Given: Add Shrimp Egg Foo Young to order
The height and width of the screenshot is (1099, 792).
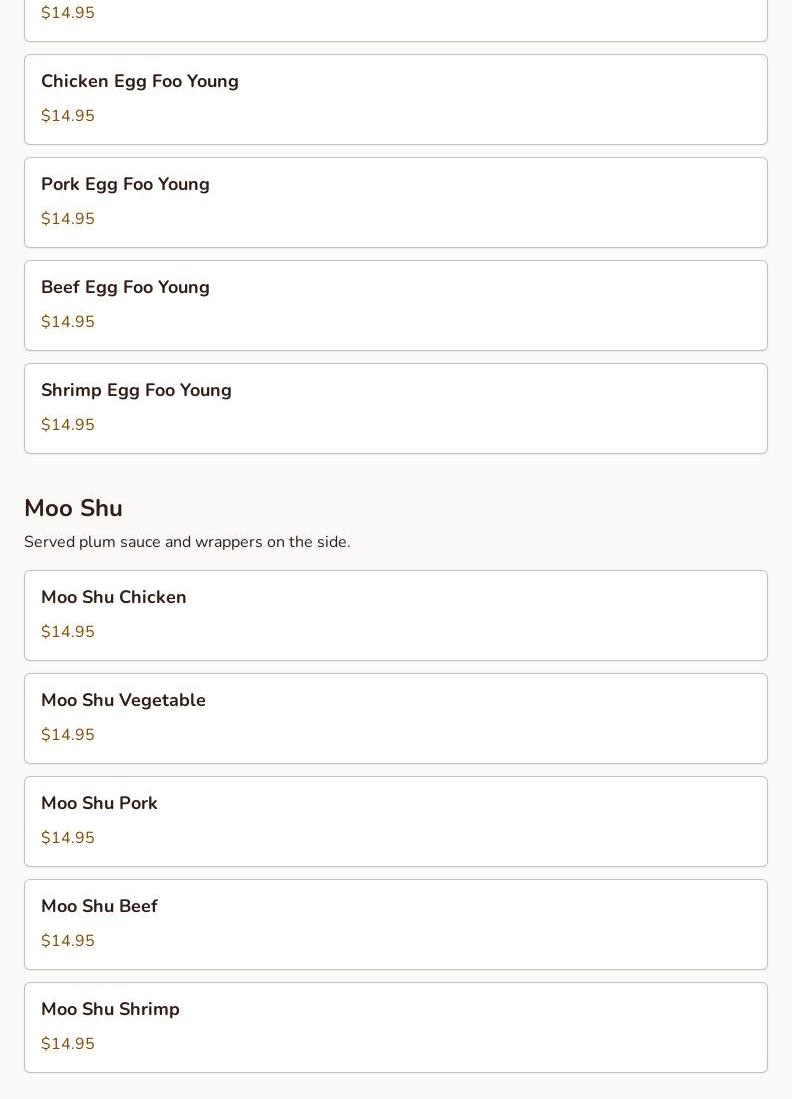Looking at the screenshot, I should (395, 408).
